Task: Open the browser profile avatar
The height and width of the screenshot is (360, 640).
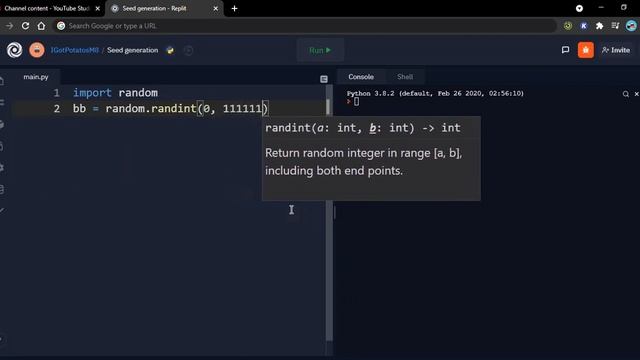Action: point(631,26)
